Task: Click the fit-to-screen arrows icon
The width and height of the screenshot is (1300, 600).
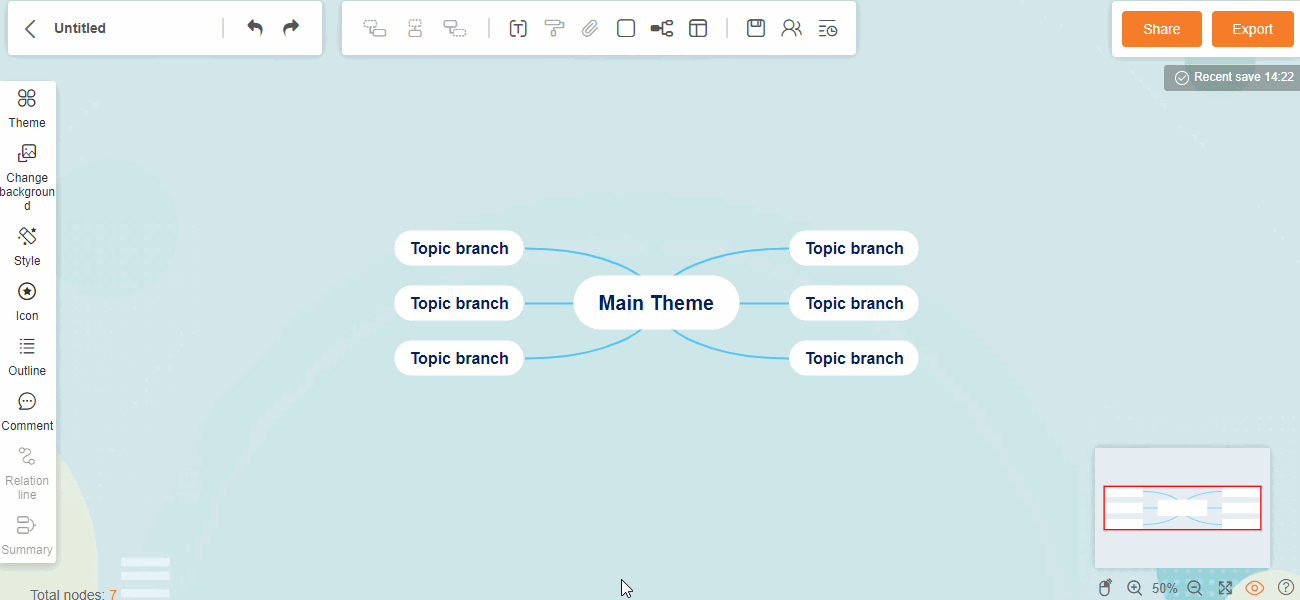Action: click(x=1225, y=588)
